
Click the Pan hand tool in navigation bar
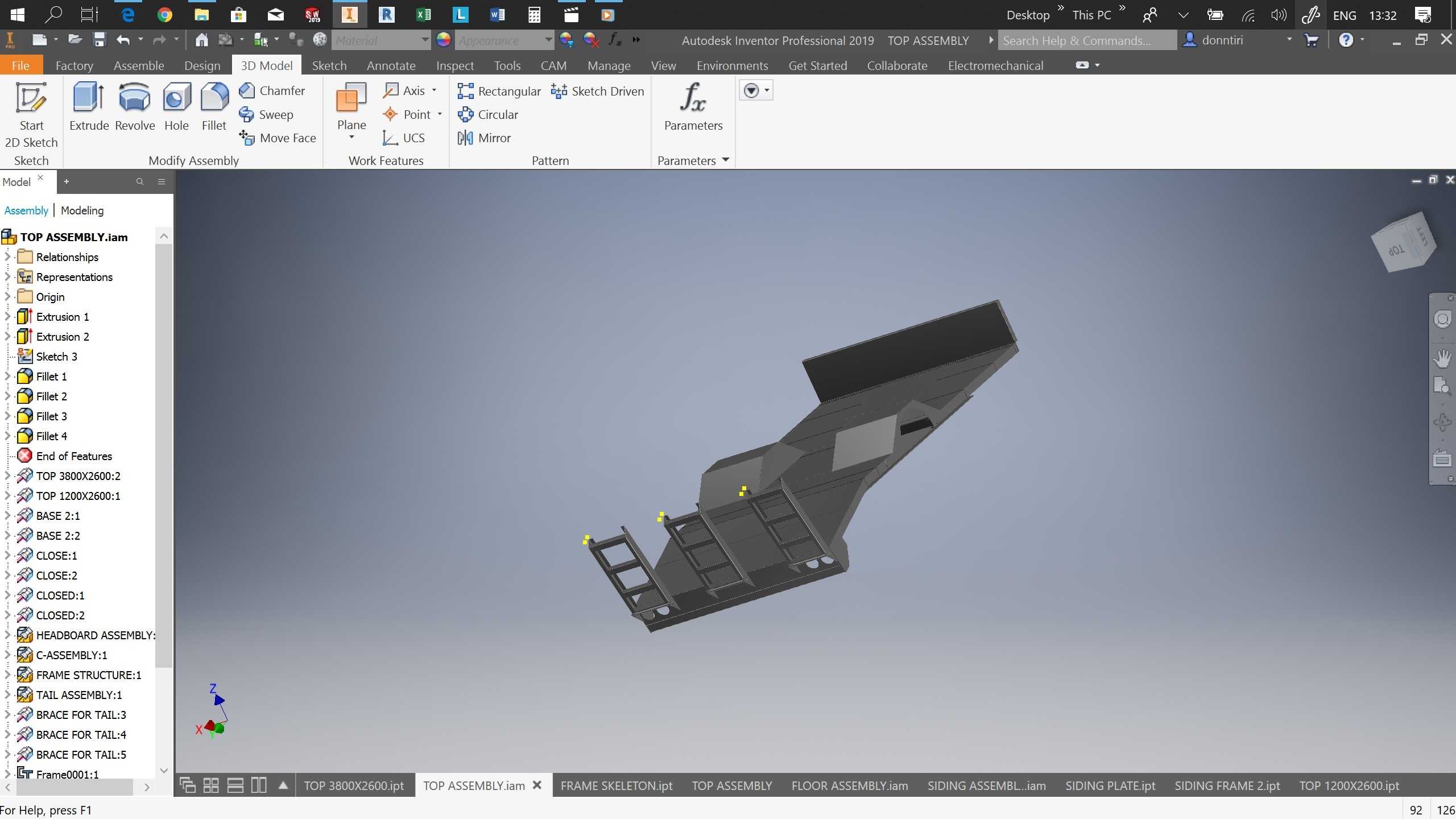pos(1442,358)
